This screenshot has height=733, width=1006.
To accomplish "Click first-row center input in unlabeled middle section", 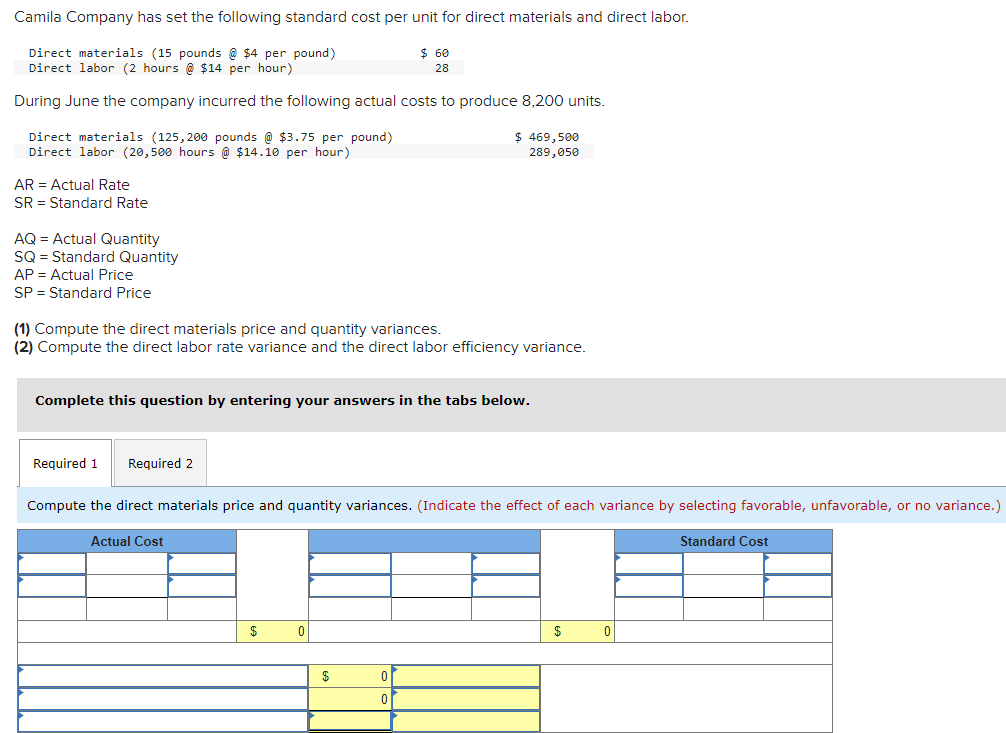I will tap(431, 564).
